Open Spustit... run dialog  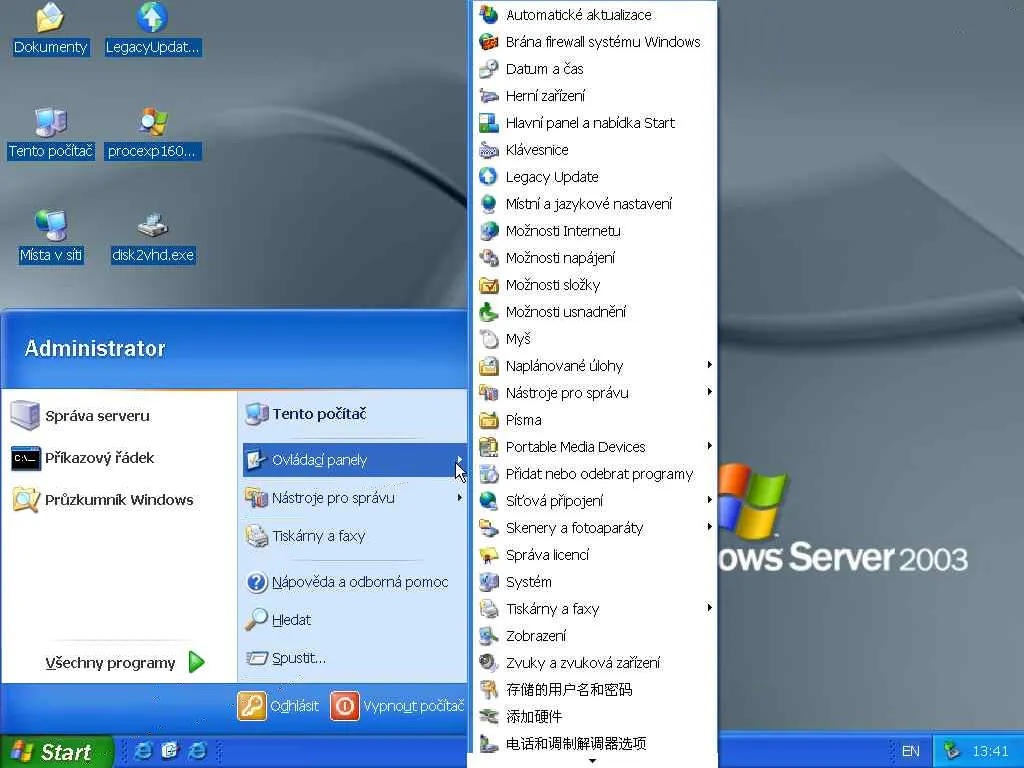point(355,658)
